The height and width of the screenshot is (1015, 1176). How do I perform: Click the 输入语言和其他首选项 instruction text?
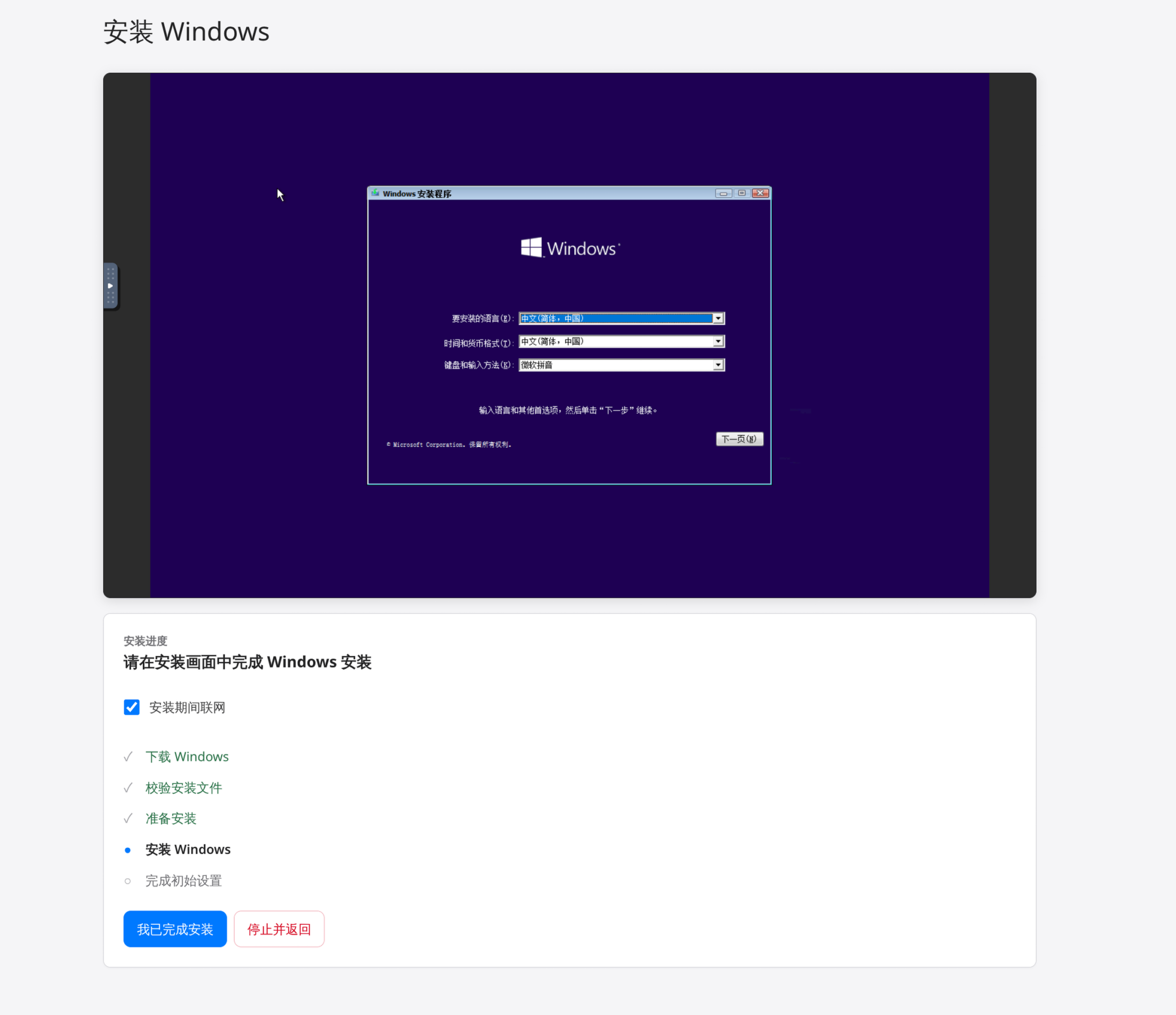pos(568,410)
